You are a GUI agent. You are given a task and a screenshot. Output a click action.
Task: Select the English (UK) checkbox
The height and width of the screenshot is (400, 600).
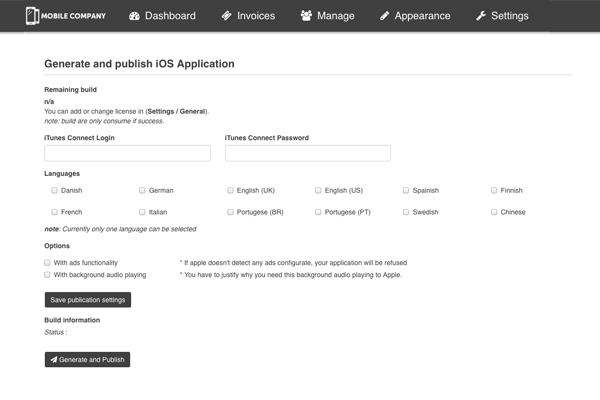tap(230, 190)
